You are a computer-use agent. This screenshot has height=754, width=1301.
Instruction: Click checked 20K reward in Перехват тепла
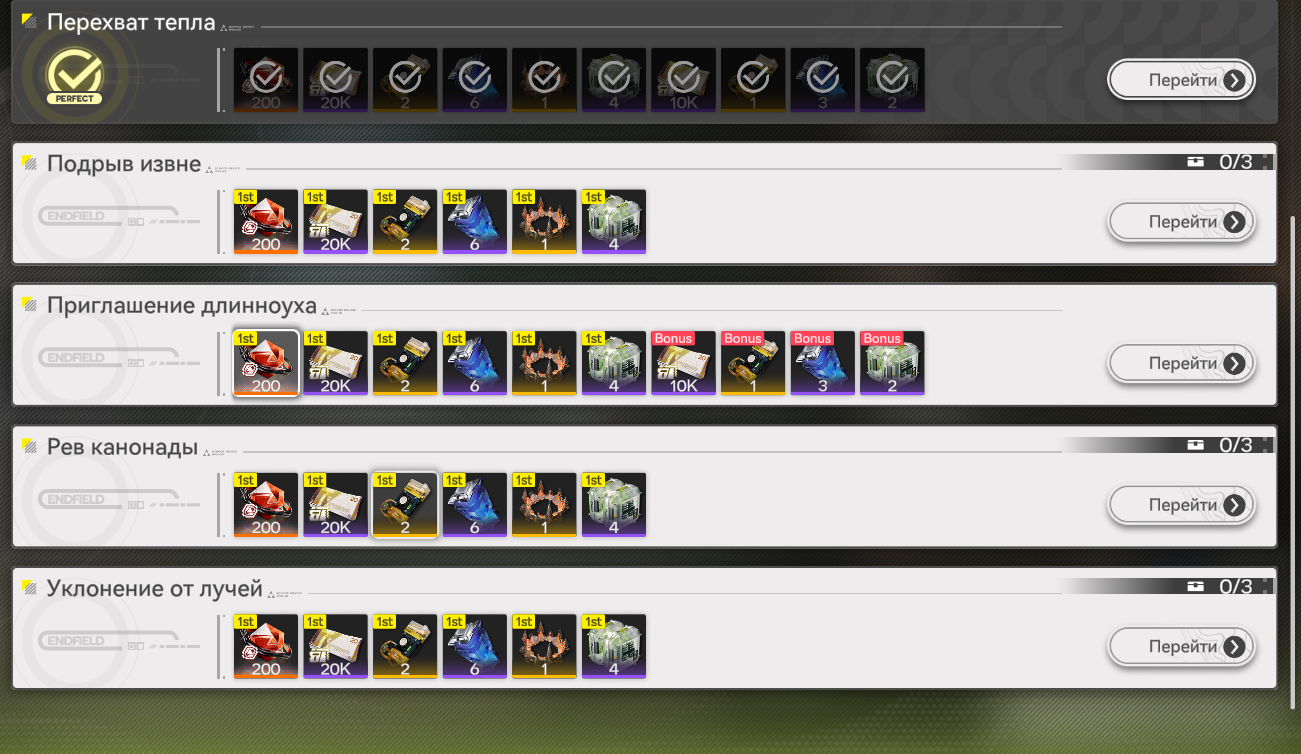point(335,79)
